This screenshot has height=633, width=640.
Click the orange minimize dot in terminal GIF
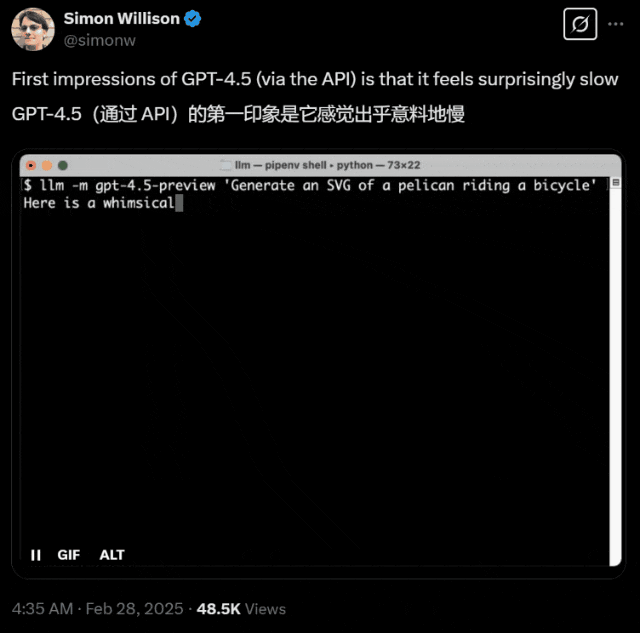point(47,165)
